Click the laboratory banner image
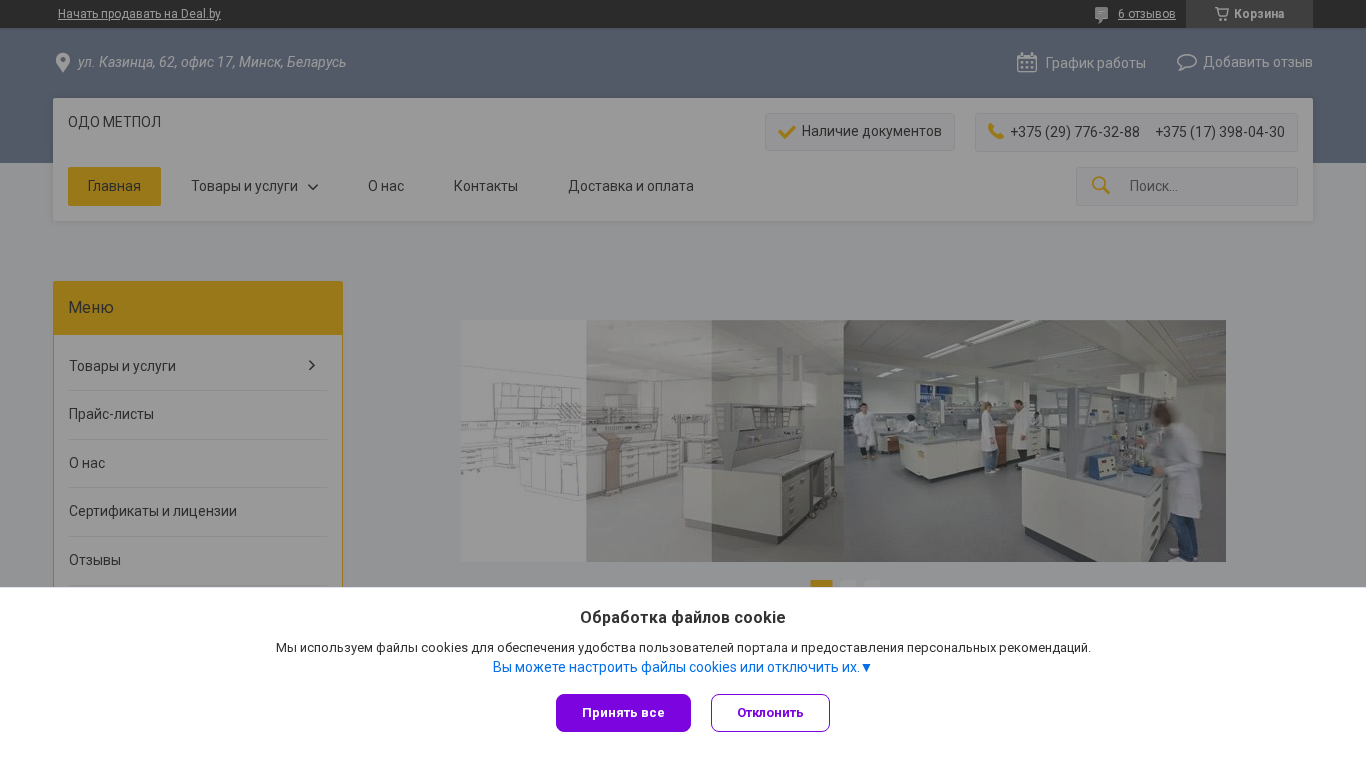 tap(842, 441)
